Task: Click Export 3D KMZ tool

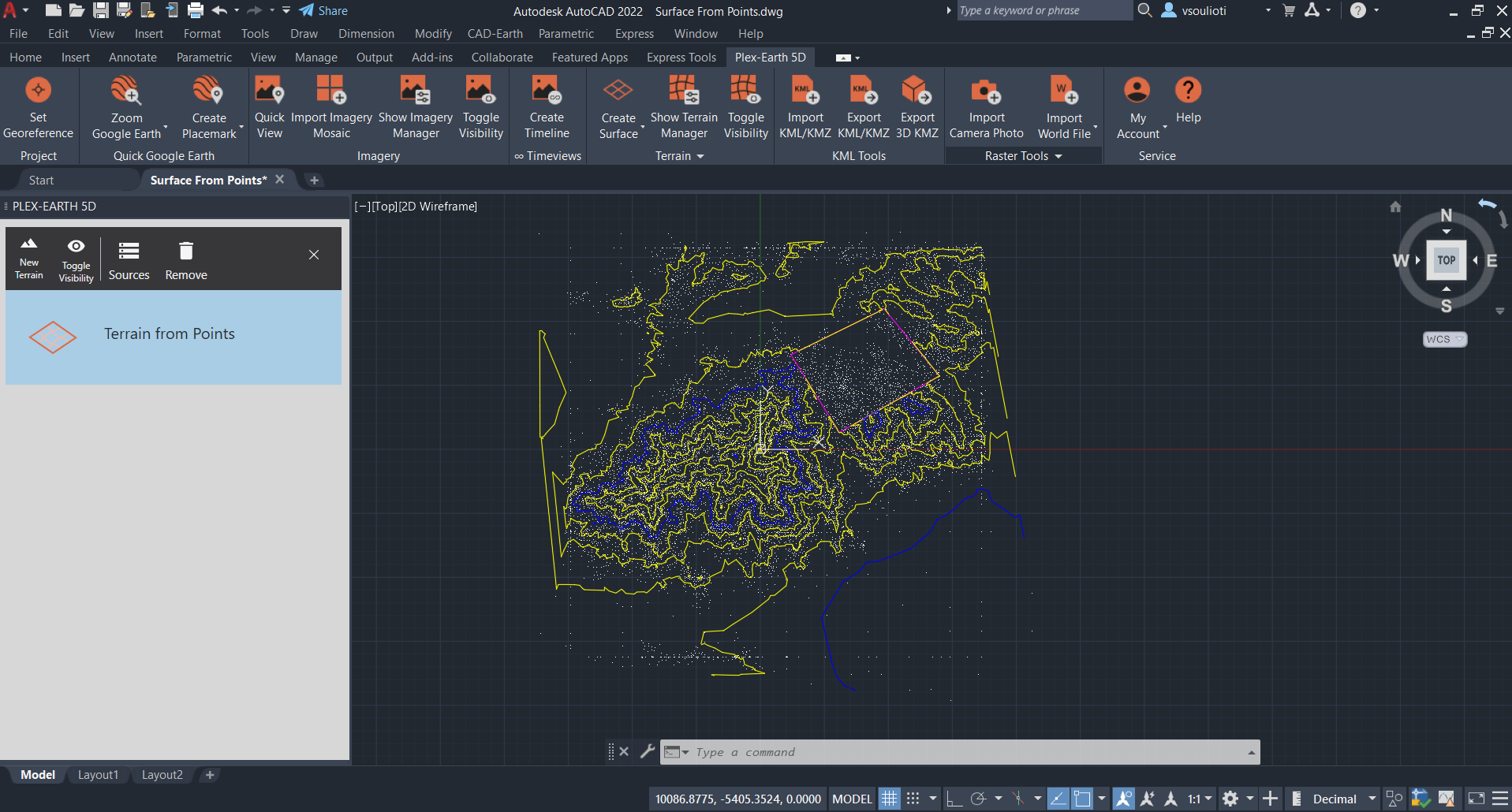Action: [x=917, y=108]
